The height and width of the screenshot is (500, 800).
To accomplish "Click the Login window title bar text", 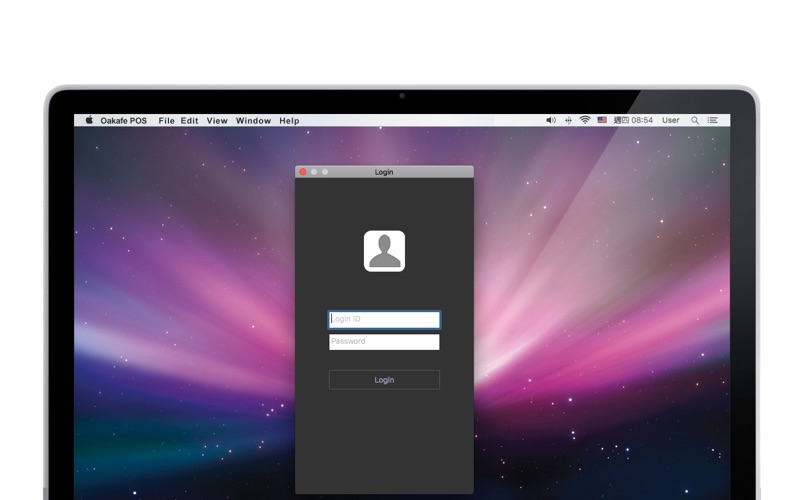I will click(384, 172).
